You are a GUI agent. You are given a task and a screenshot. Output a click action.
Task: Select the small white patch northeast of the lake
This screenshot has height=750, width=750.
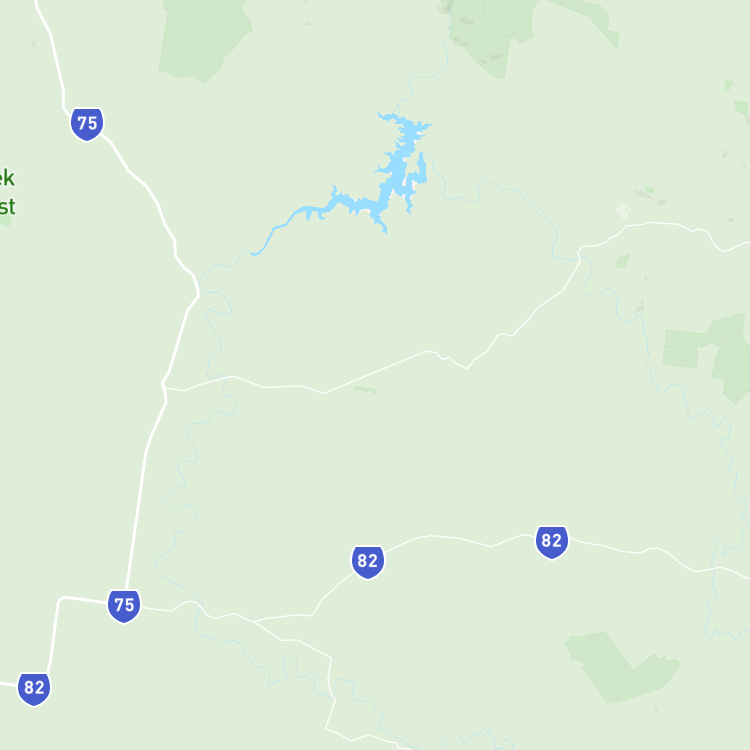pos(623,211)
